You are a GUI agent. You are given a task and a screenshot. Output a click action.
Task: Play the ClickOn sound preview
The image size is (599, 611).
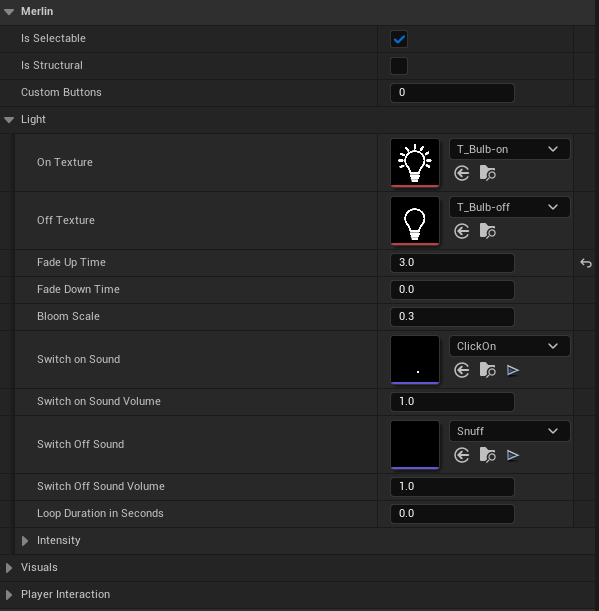pyautogui.click(x=513, y=370)
